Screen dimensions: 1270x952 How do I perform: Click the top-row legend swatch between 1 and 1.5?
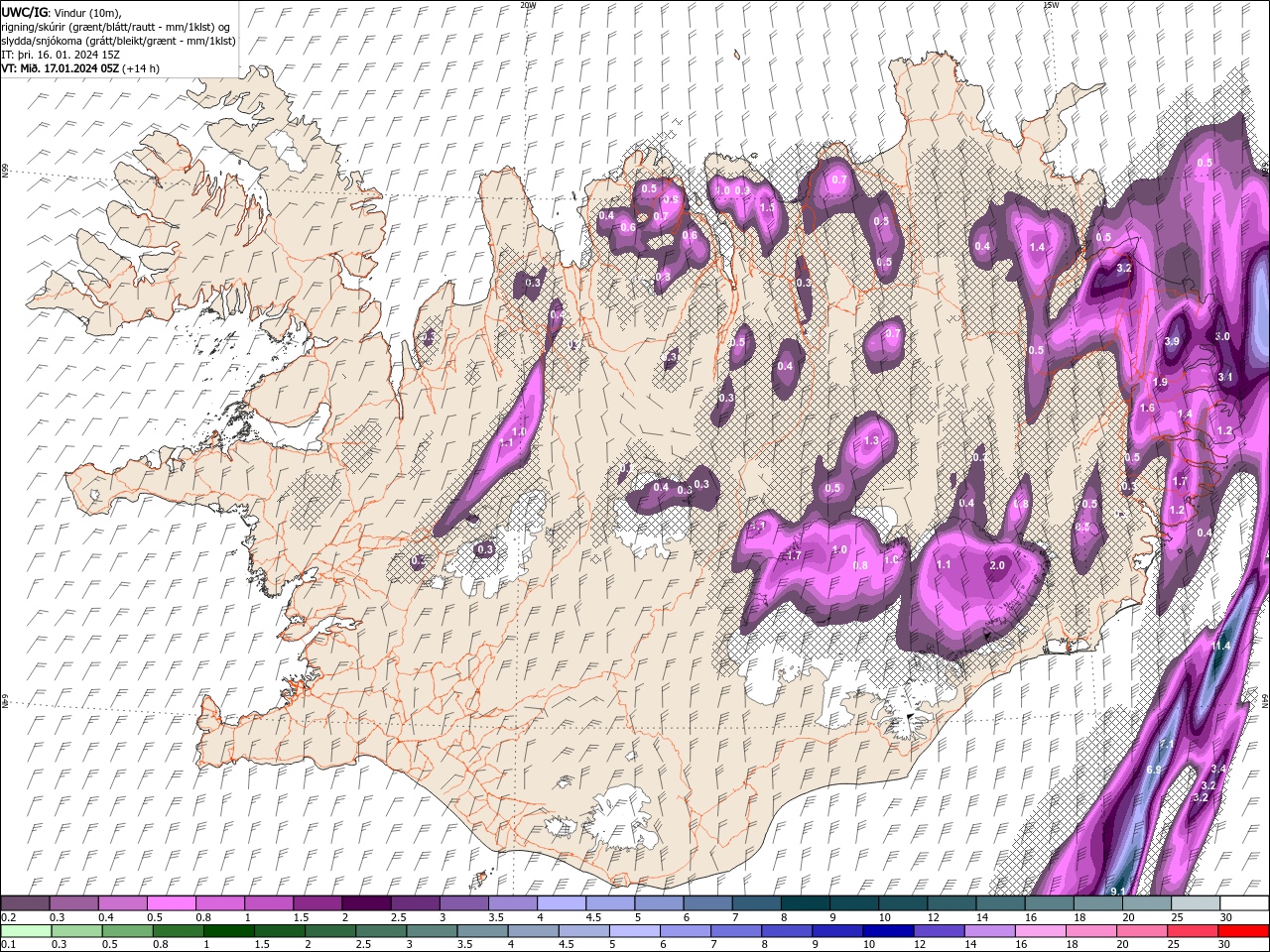[268, 903]
